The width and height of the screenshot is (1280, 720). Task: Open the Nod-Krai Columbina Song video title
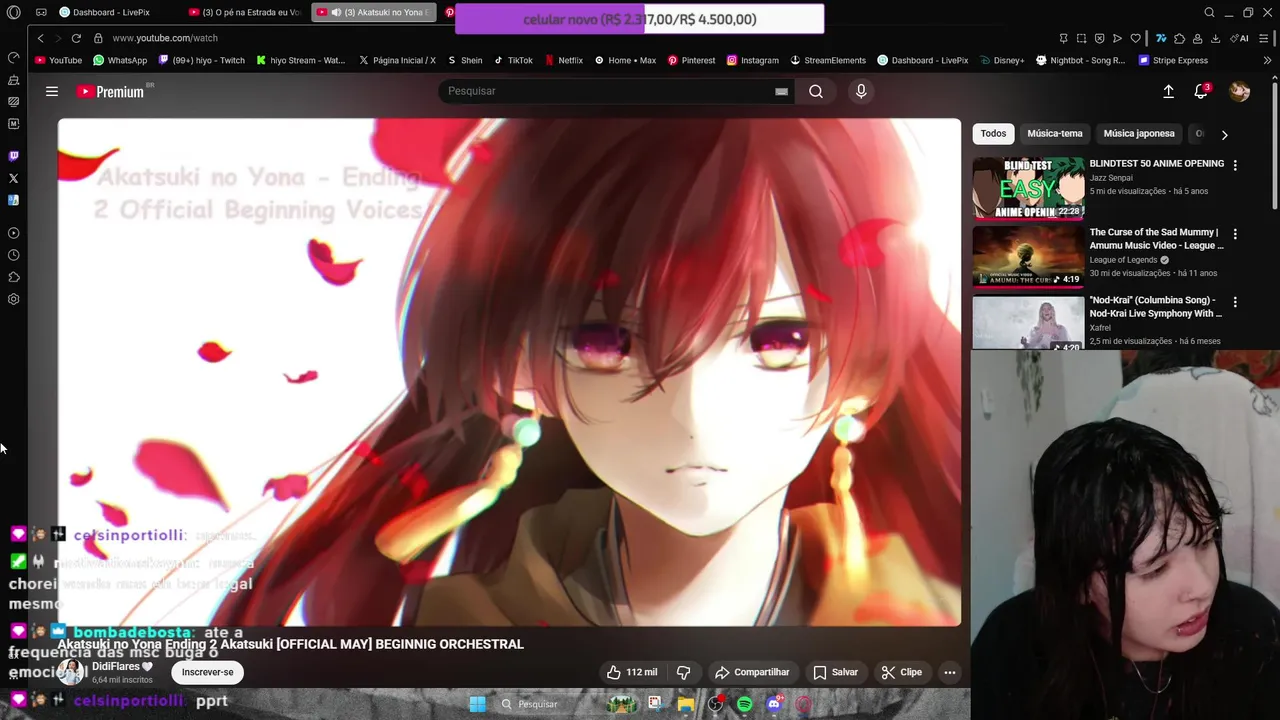coord(1155,306)
